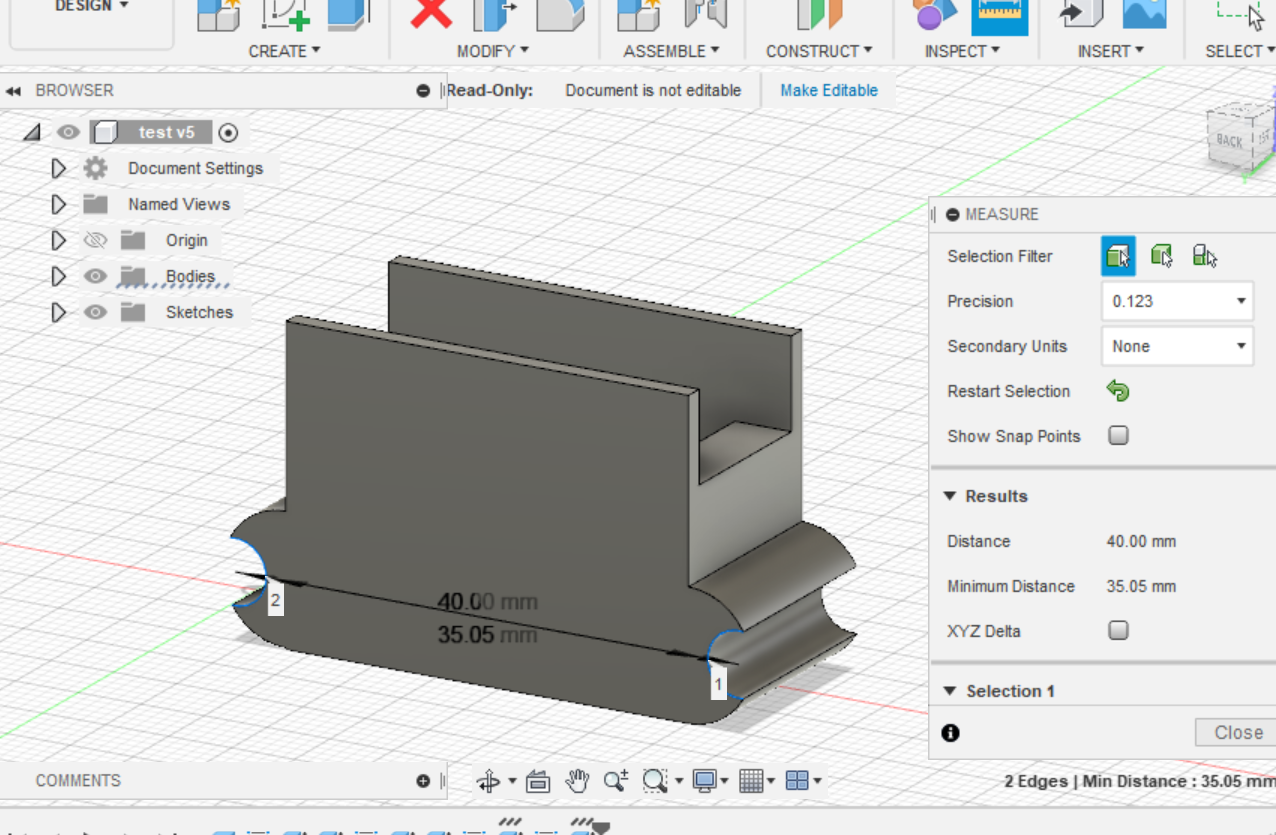Tick the XYZ Delta checkbox
This screenshot has width=1276, height=835.
click(x=1118, y=630)
